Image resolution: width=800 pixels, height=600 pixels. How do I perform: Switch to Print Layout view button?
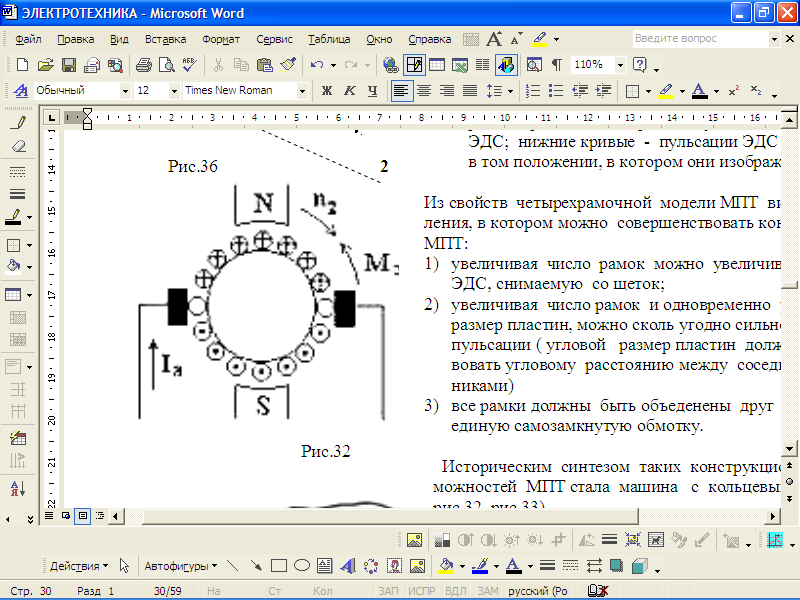click(83, 516)
